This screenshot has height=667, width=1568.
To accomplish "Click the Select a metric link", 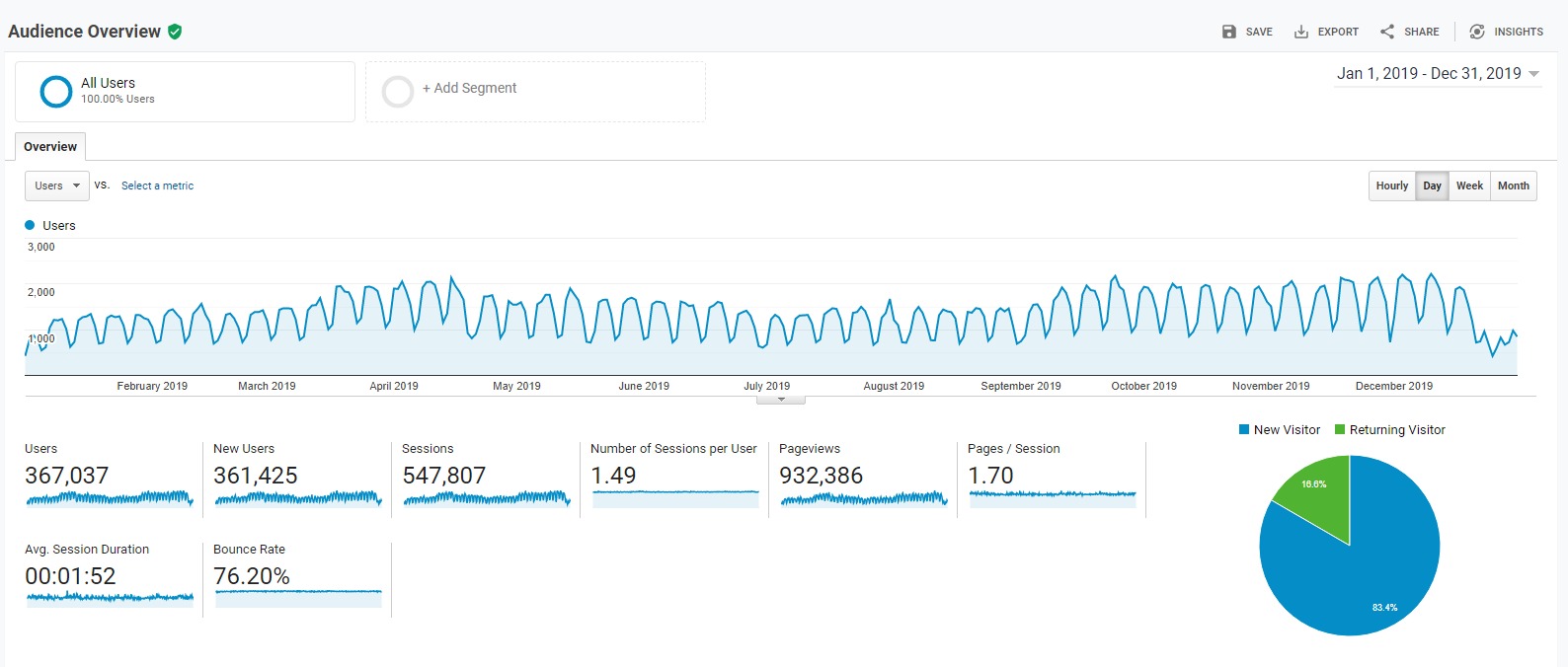I will point(157,185).
